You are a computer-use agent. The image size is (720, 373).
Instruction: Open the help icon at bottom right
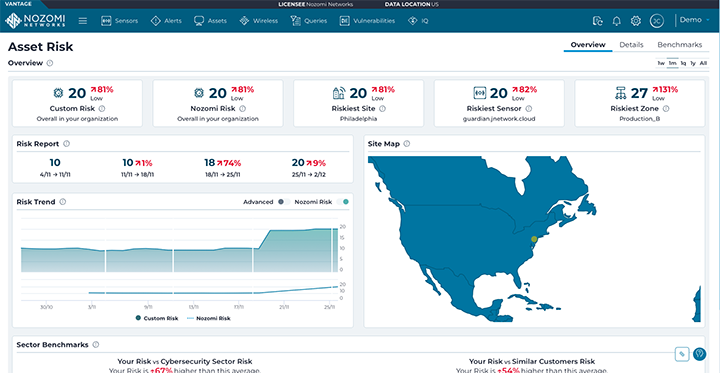point(699,354)
